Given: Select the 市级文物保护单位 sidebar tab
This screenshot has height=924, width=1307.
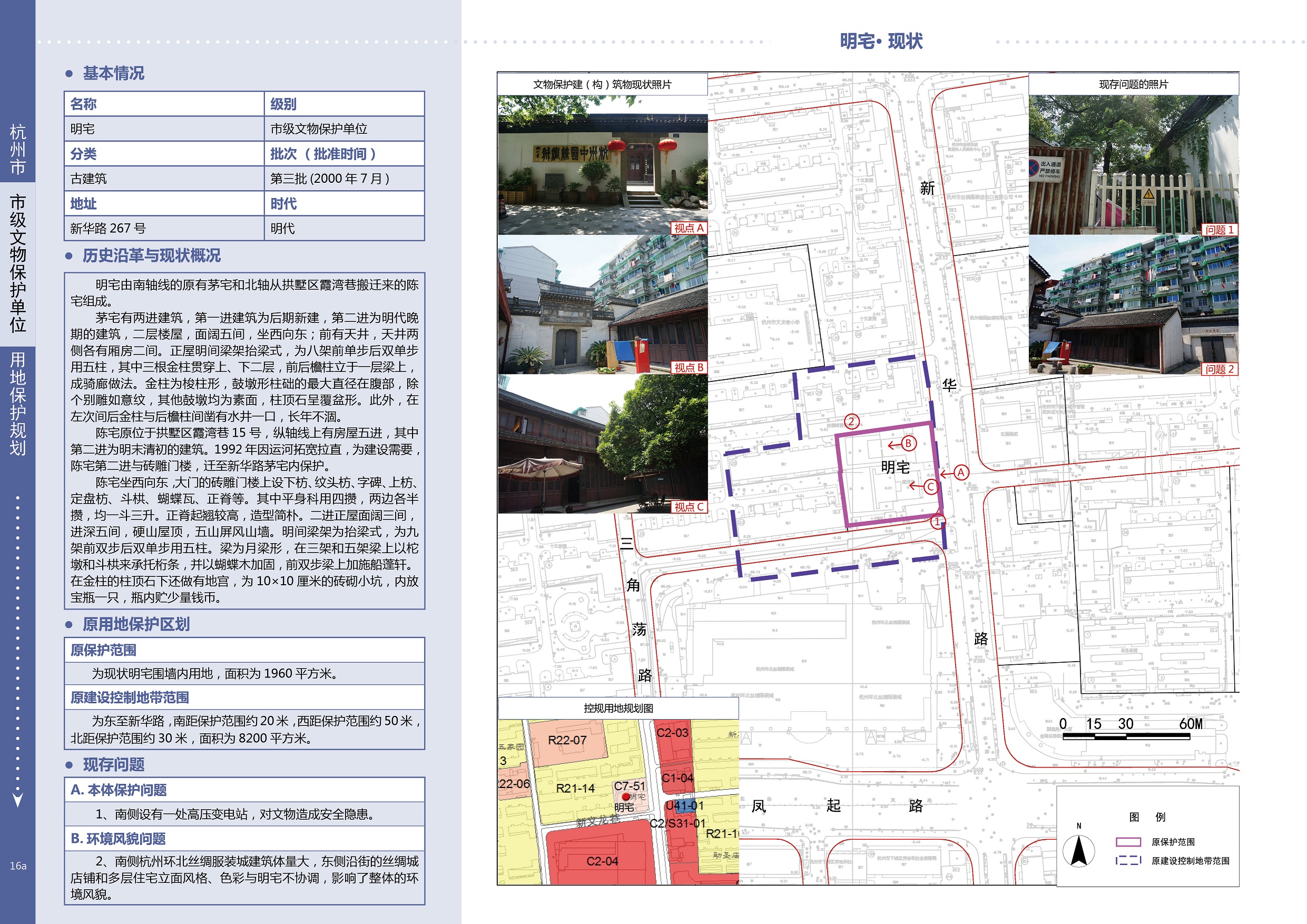Looking at the screenshot, I should (x=17, y=263).
